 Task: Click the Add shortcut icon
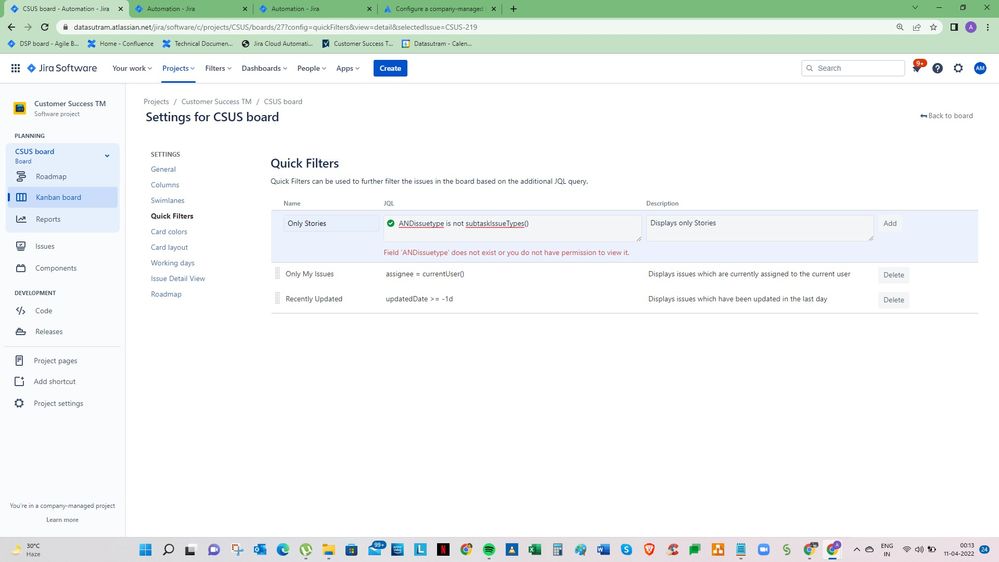coord(19,382)
